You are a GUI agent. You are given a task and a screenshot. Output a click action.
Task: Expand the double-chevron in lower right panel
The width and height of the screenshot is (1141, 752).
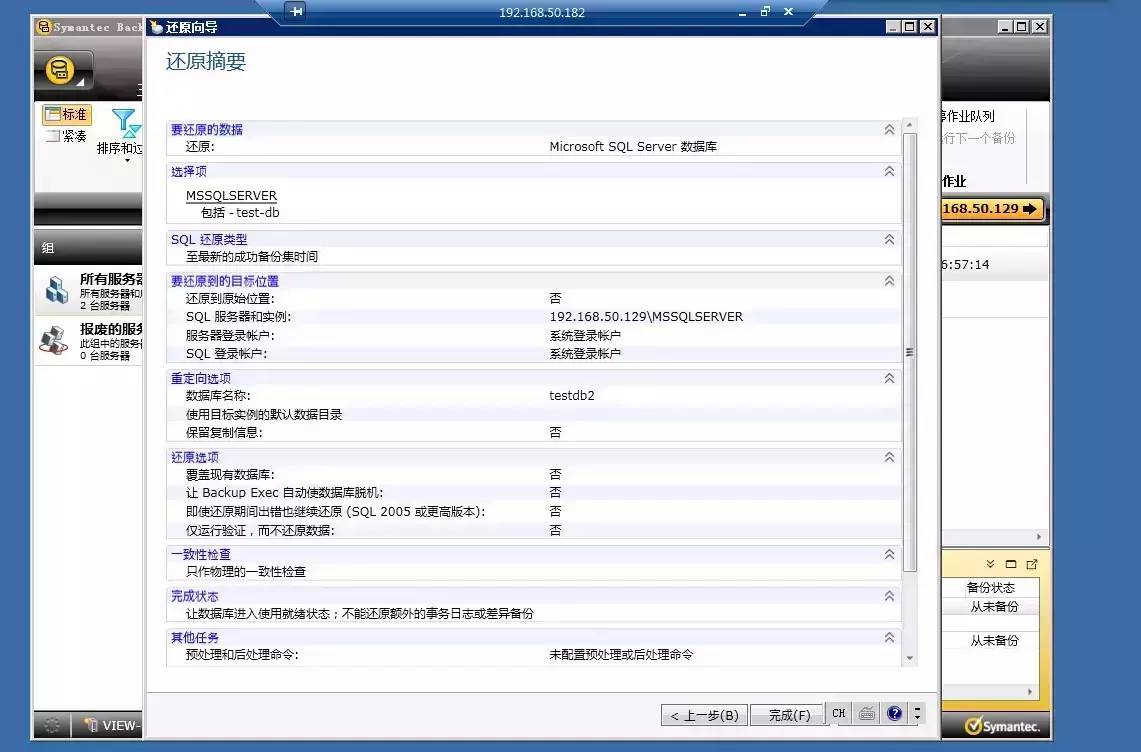click(990, 564)
